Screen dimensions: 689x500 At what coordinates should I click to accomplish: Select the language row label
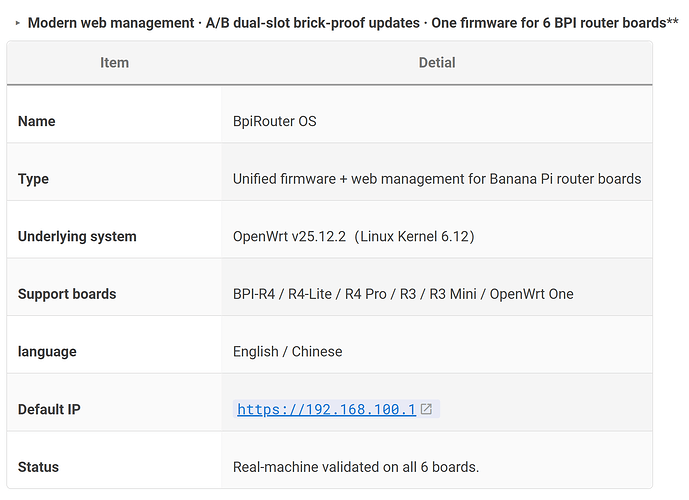(x=47, y=351)
